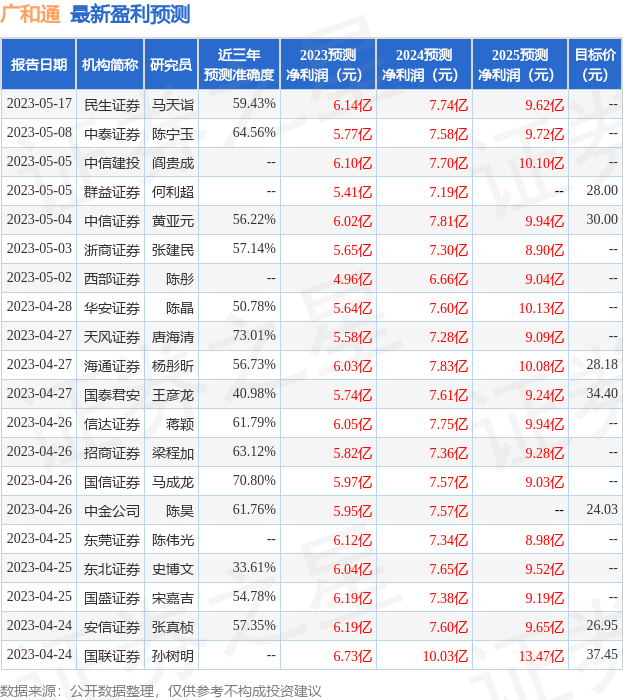Open the 民生证券 institution entry
This screenshot has width=623, height=700.
click(x=111, y=104)
